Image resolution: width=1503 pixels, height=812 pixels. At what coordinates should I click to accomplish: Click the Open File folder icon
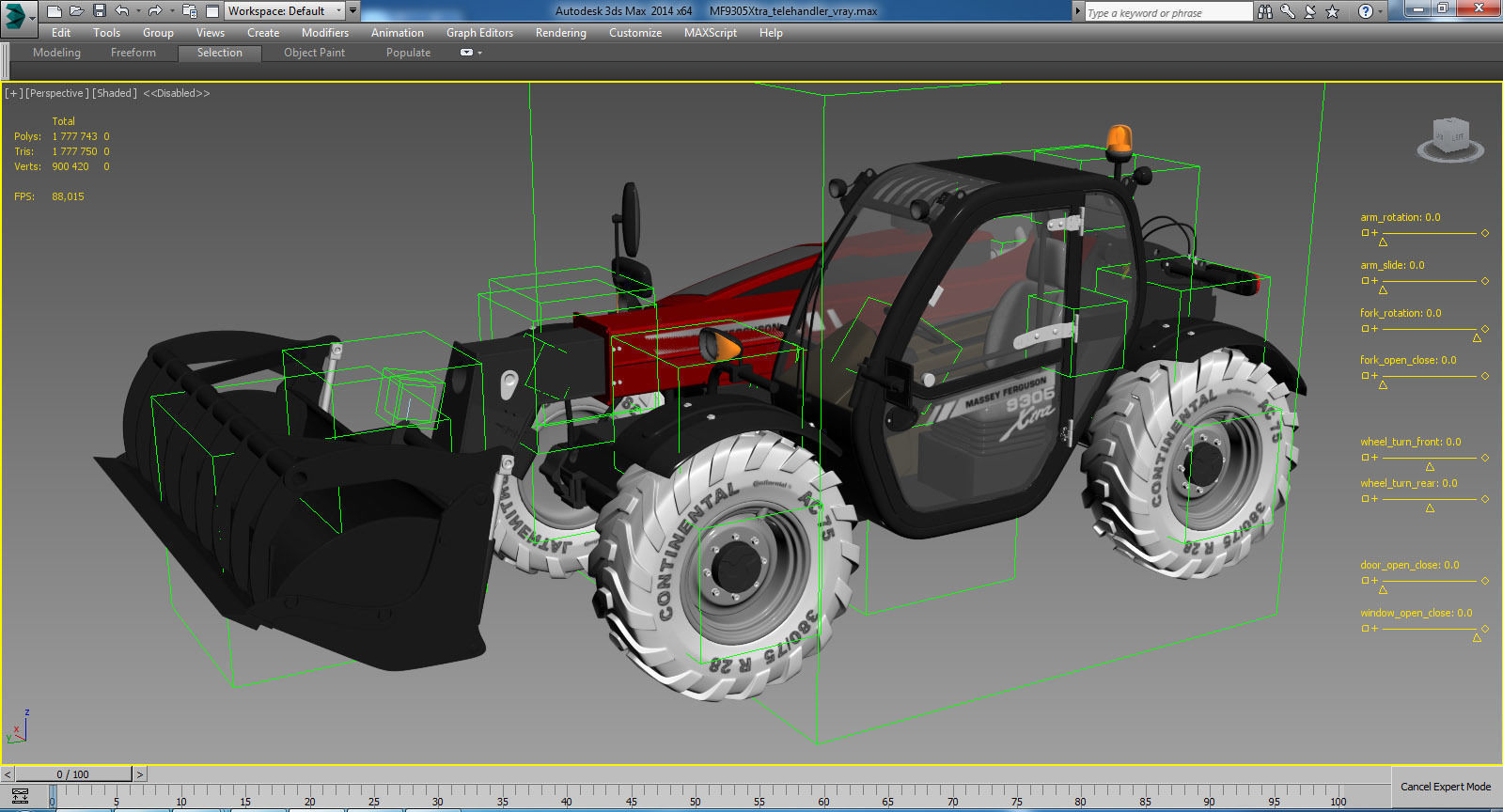click(x=76, y=11)
